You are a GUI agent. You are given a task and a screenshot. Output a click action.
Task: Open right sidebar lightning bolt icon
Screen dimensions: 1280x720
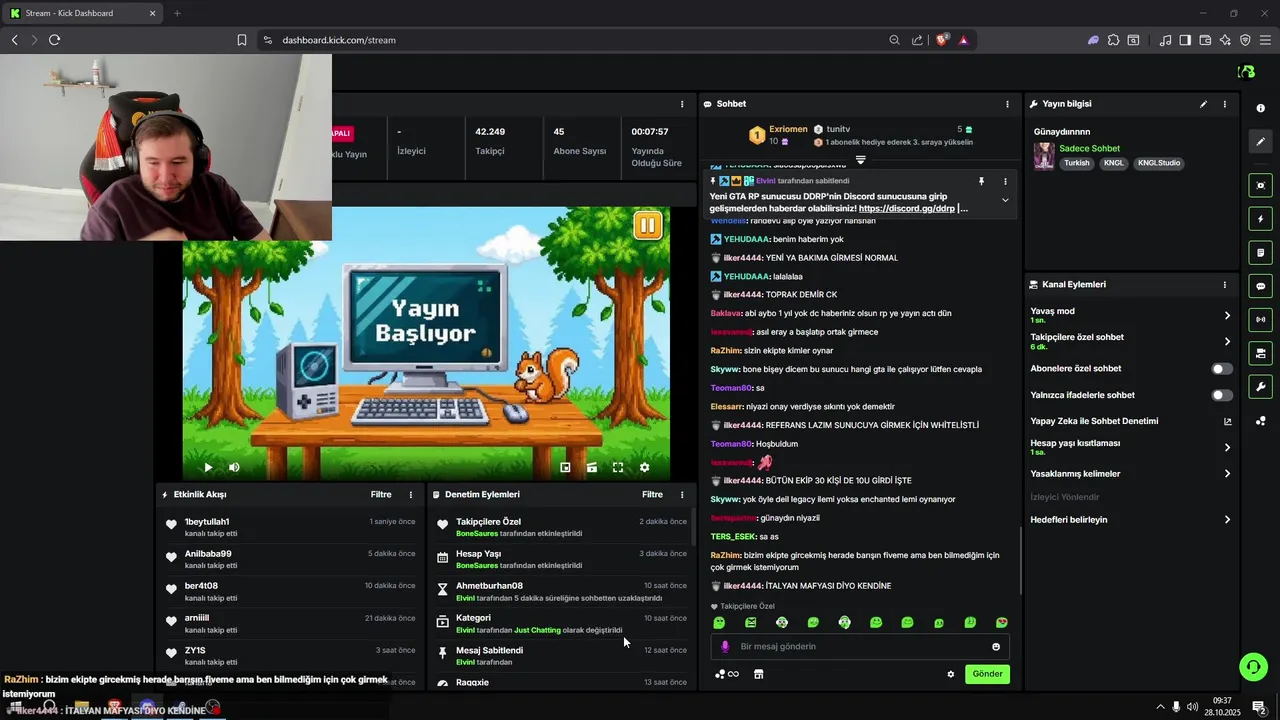click(x=1260, y=219)
